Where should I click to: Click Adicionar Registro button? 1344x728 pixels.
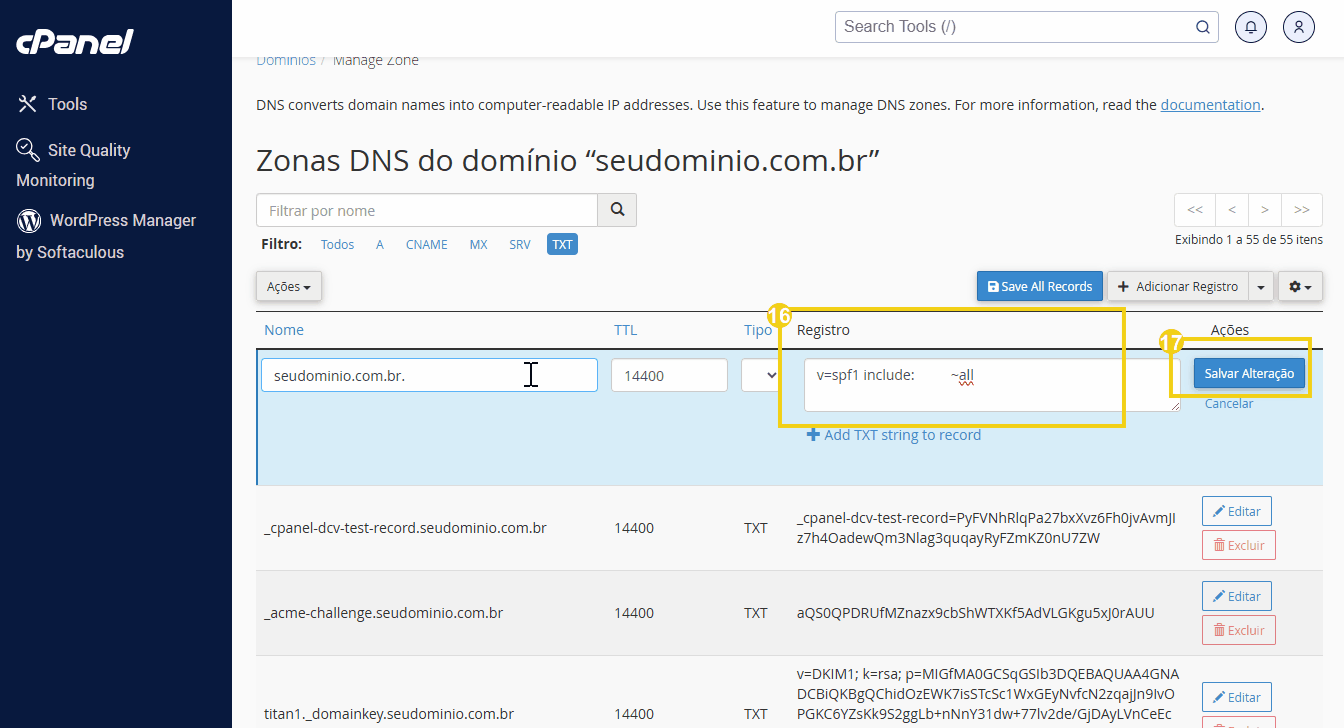coord(1177,286)
